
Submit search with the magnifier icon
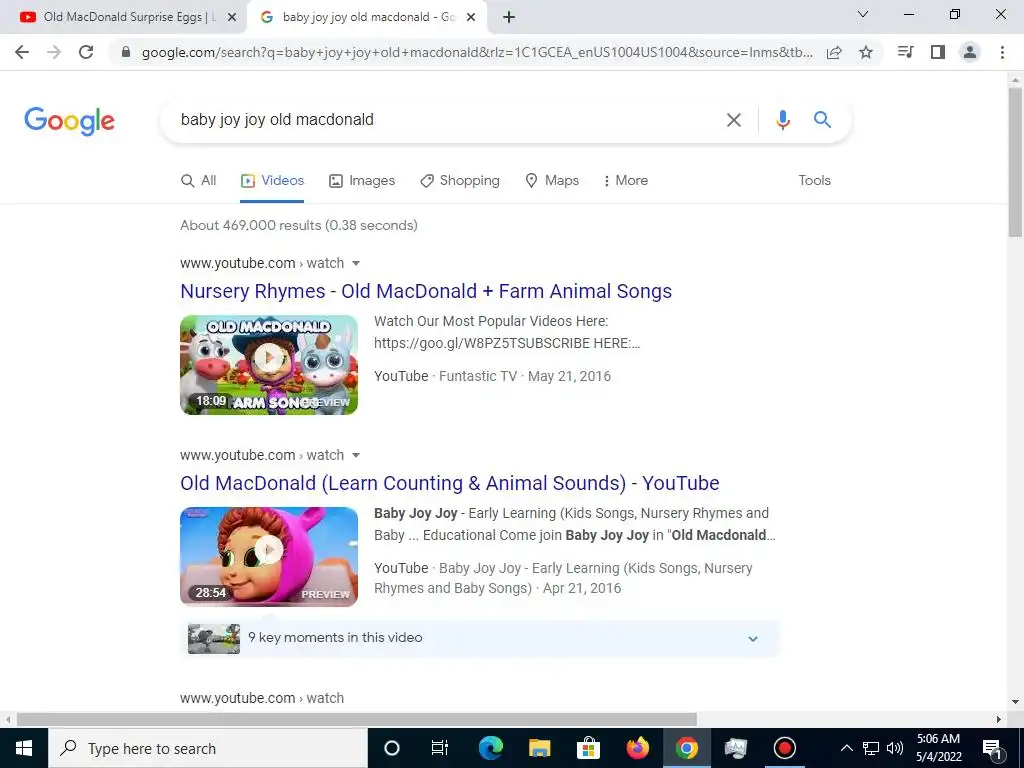point(822,120)
